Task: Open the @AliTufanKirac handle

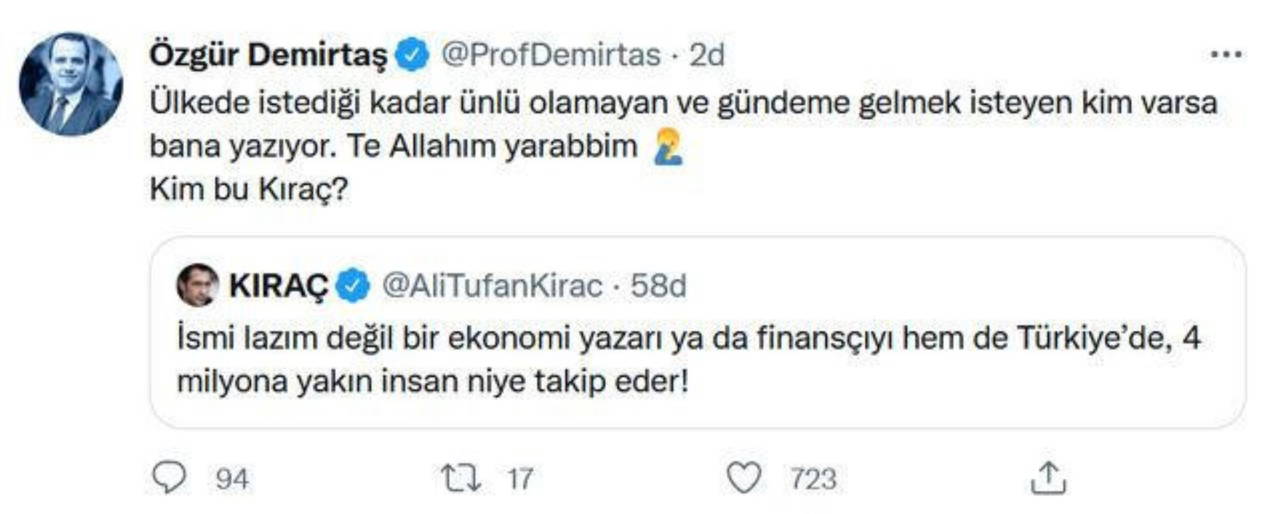Action: 493,287
